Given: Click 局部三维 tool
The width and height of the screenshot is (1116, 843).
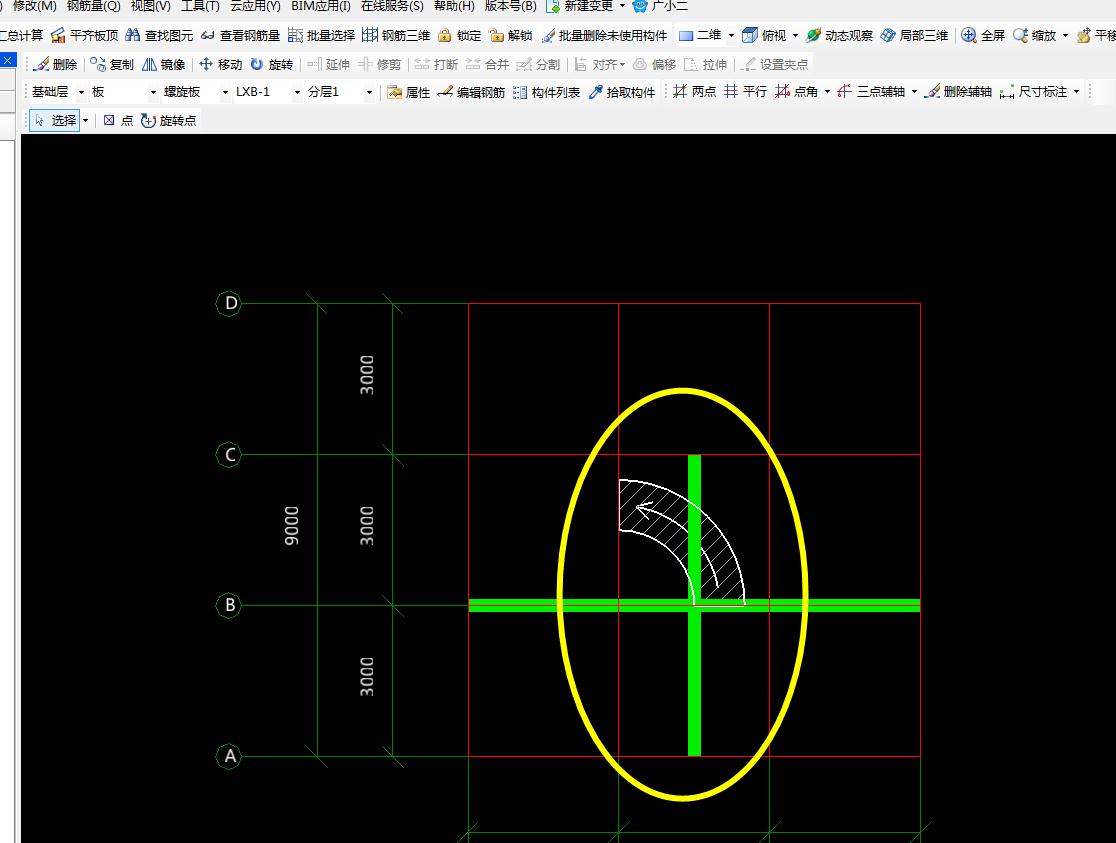Looking at the screenshot, I should tap(915, 35).
